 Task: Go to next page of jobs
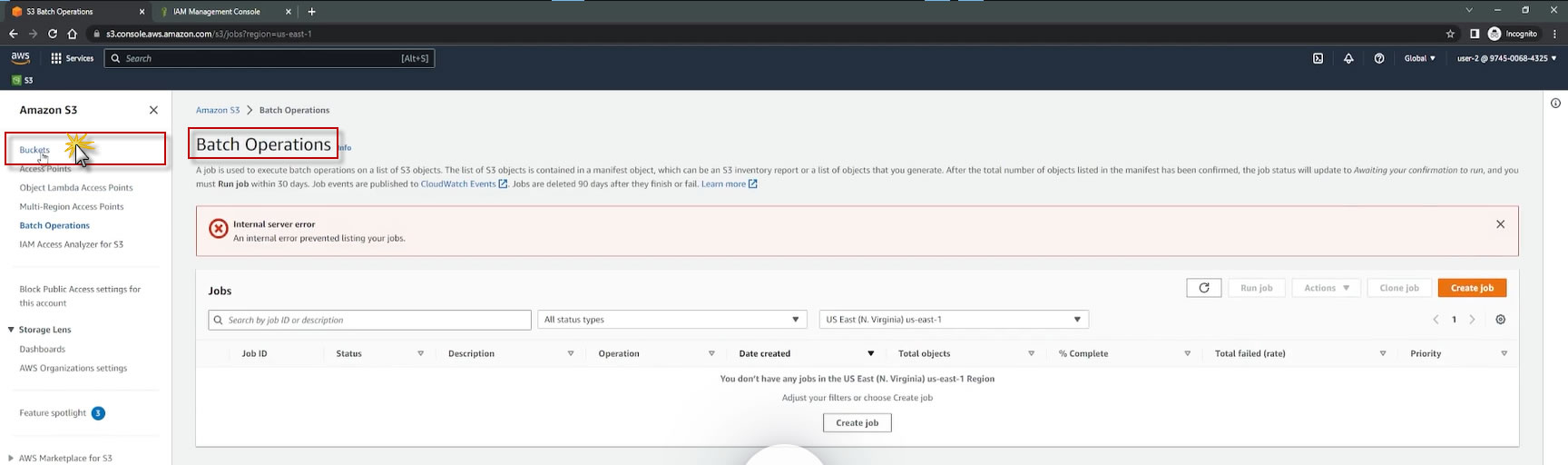pos(1472,320)
